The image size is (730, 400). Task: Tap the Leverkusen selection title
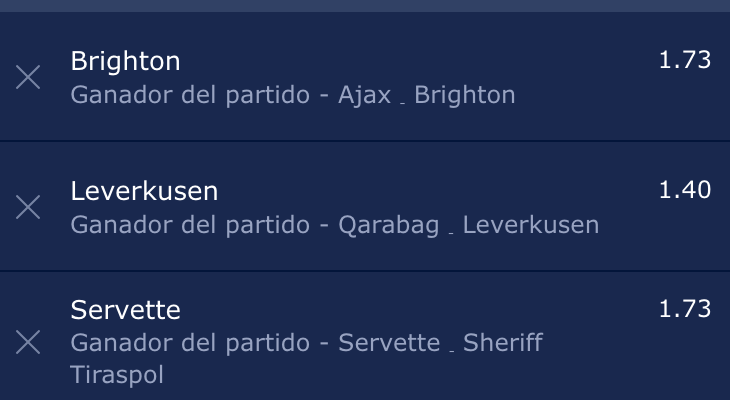pos(144,191)
